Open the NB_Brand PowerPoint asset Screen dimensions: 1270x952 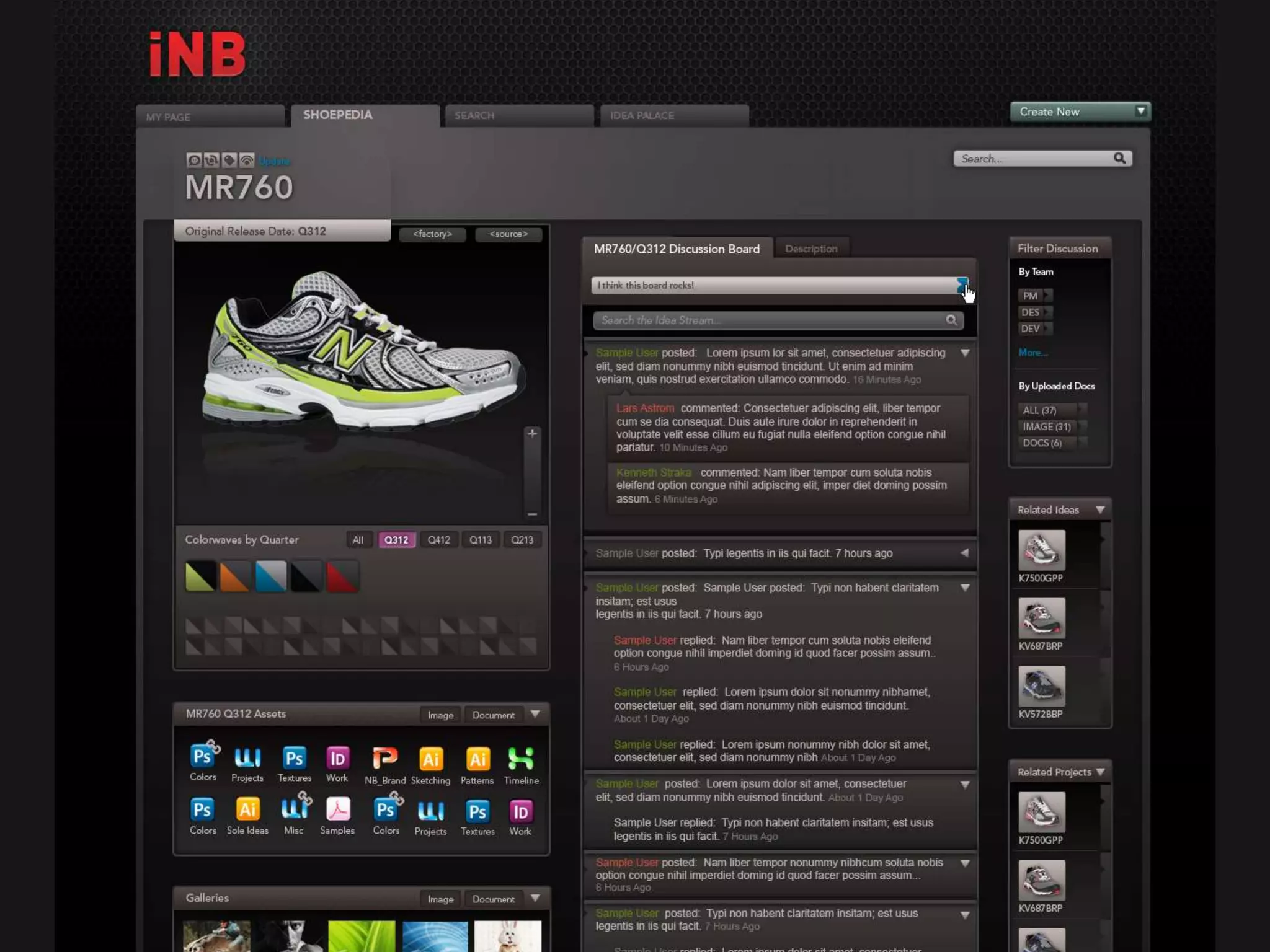tap(384, 759)
